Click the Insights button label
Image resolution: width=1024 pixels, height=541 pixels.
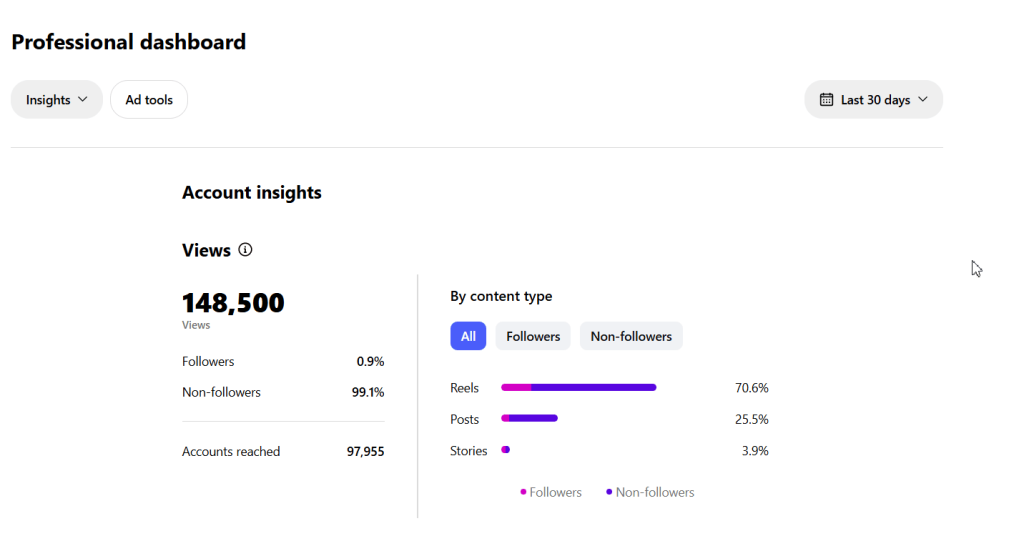48,100
